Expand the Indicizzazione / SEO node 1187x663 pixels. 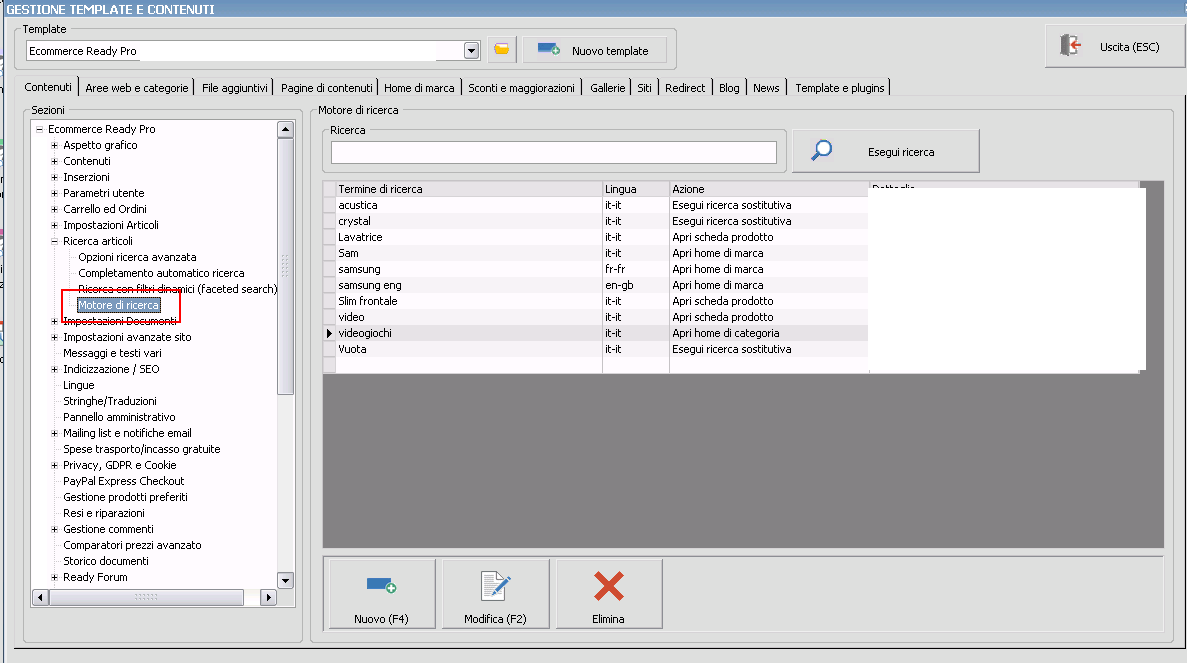[55, 369]
